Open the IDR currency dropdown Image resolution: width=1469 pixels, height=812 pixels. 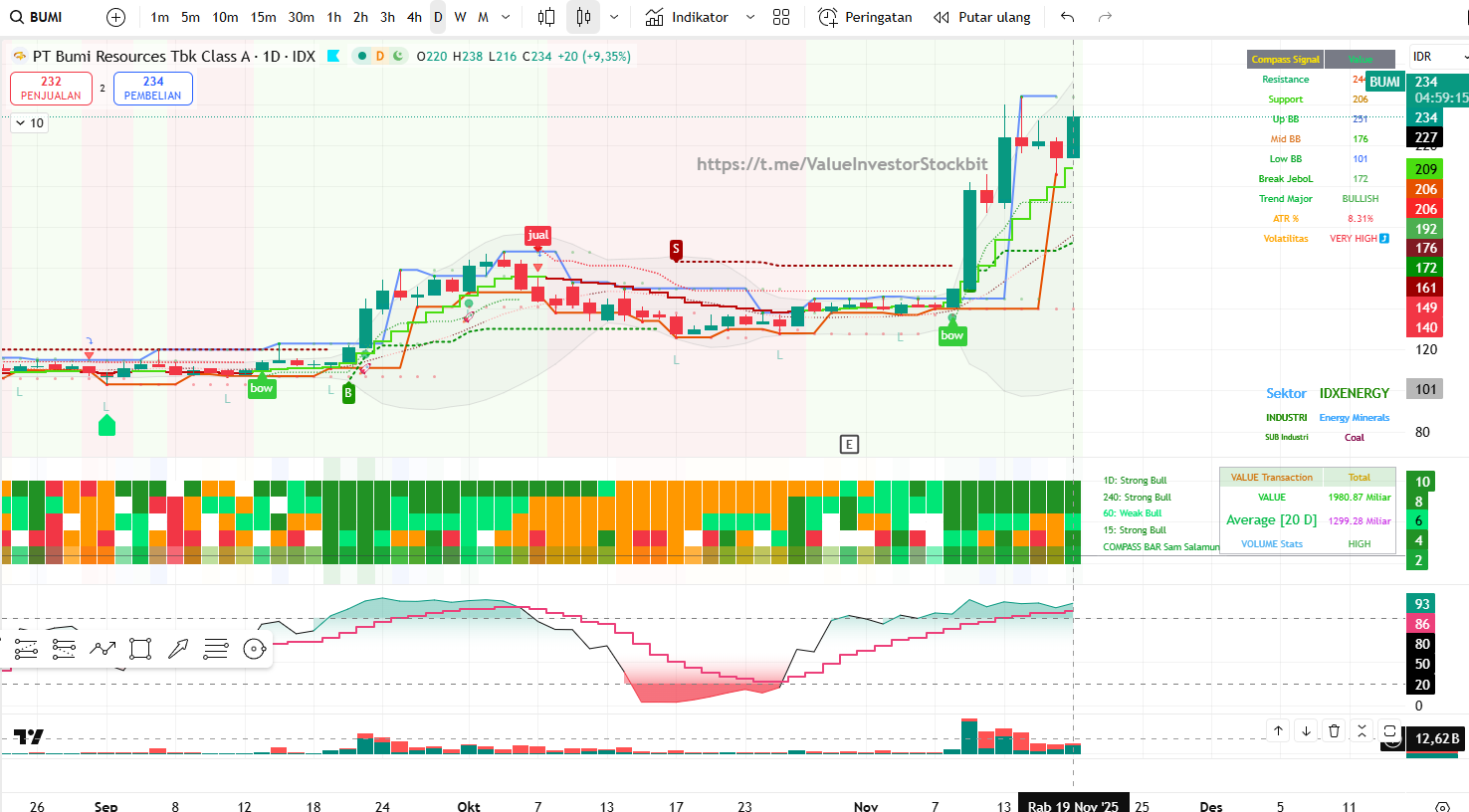(1438, 57)
